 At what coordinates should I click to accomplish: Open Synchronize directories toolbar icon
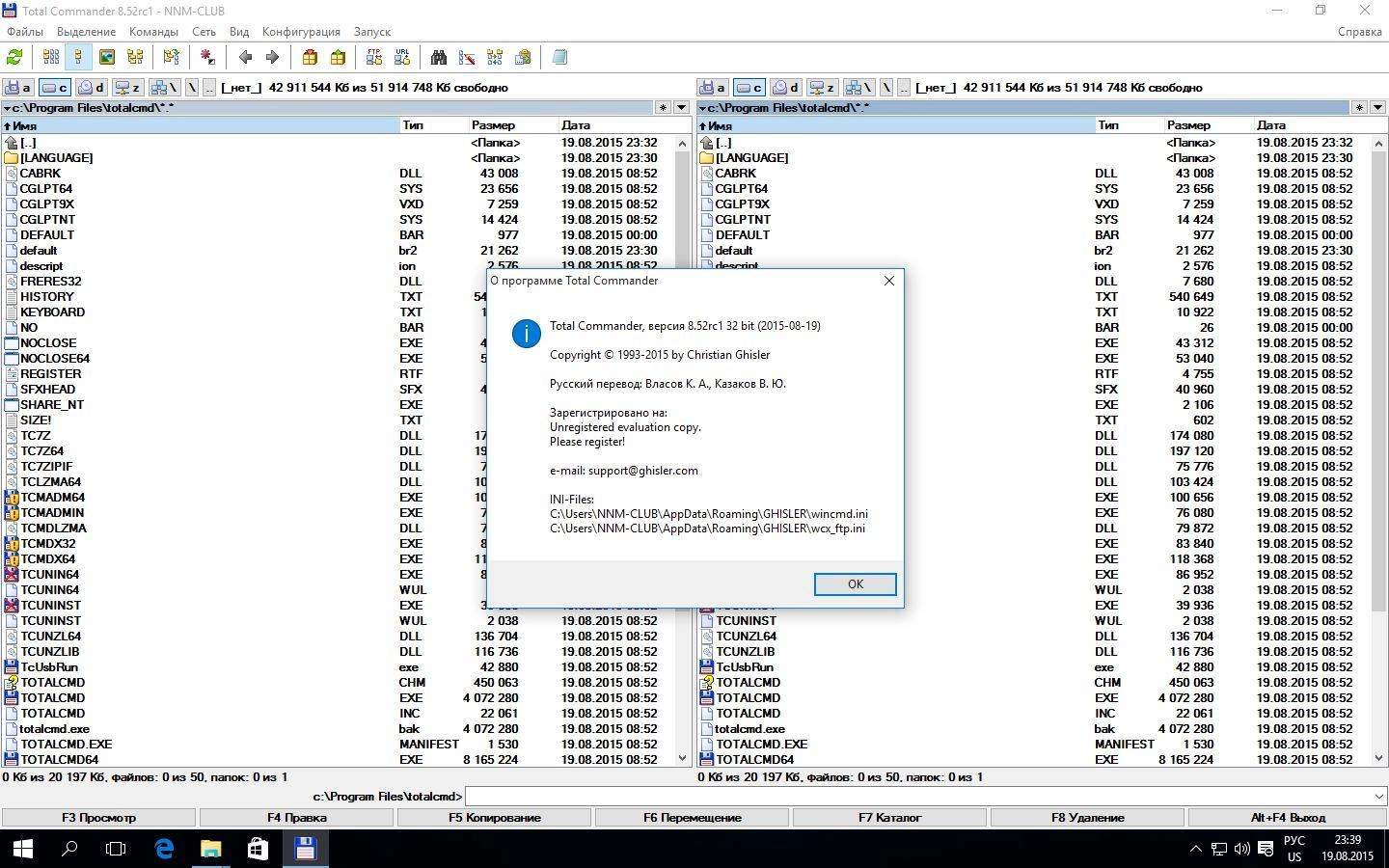coord(495,57)
